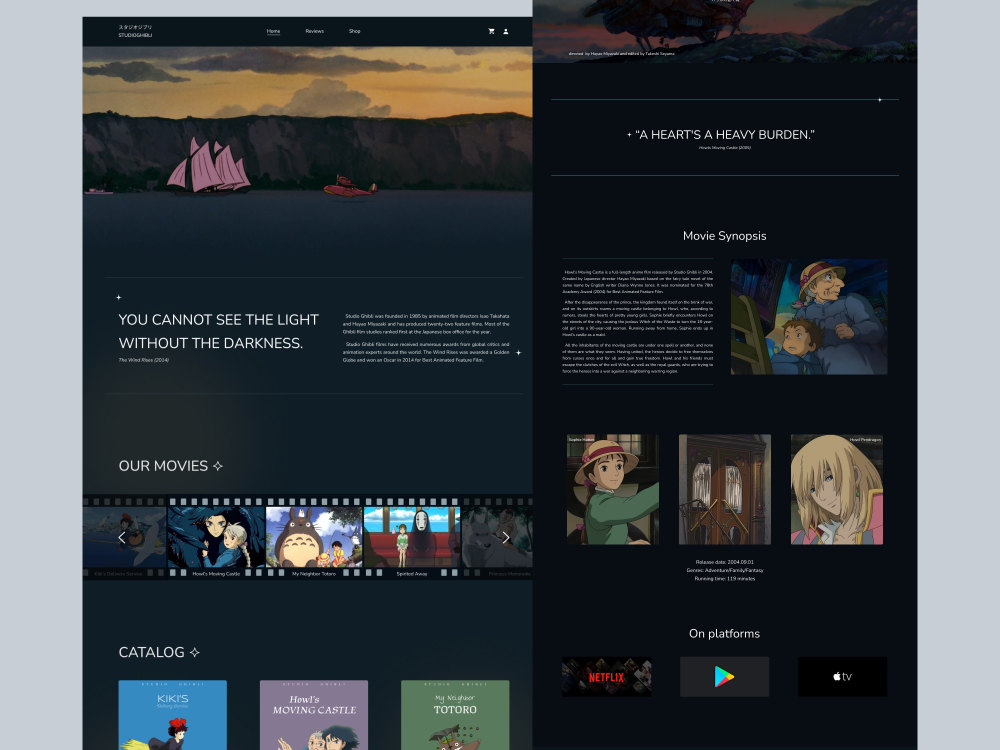Click the quote about light and darkness

click(219, 331)
